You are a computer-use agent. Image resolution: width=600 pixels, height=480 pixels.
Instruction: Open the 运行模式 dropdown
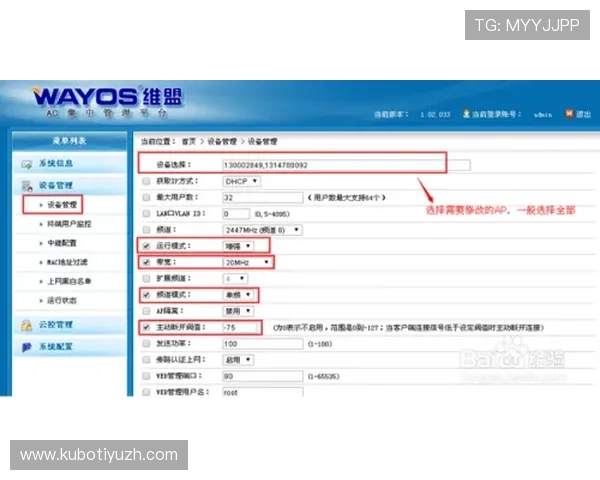[x=238, y=246]
